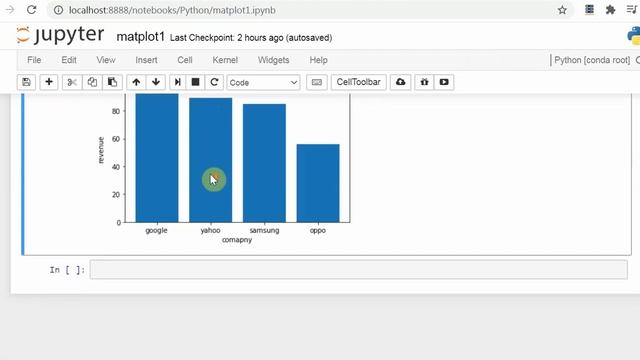Click the 'comapny' x-axis title

click(237, 240)
